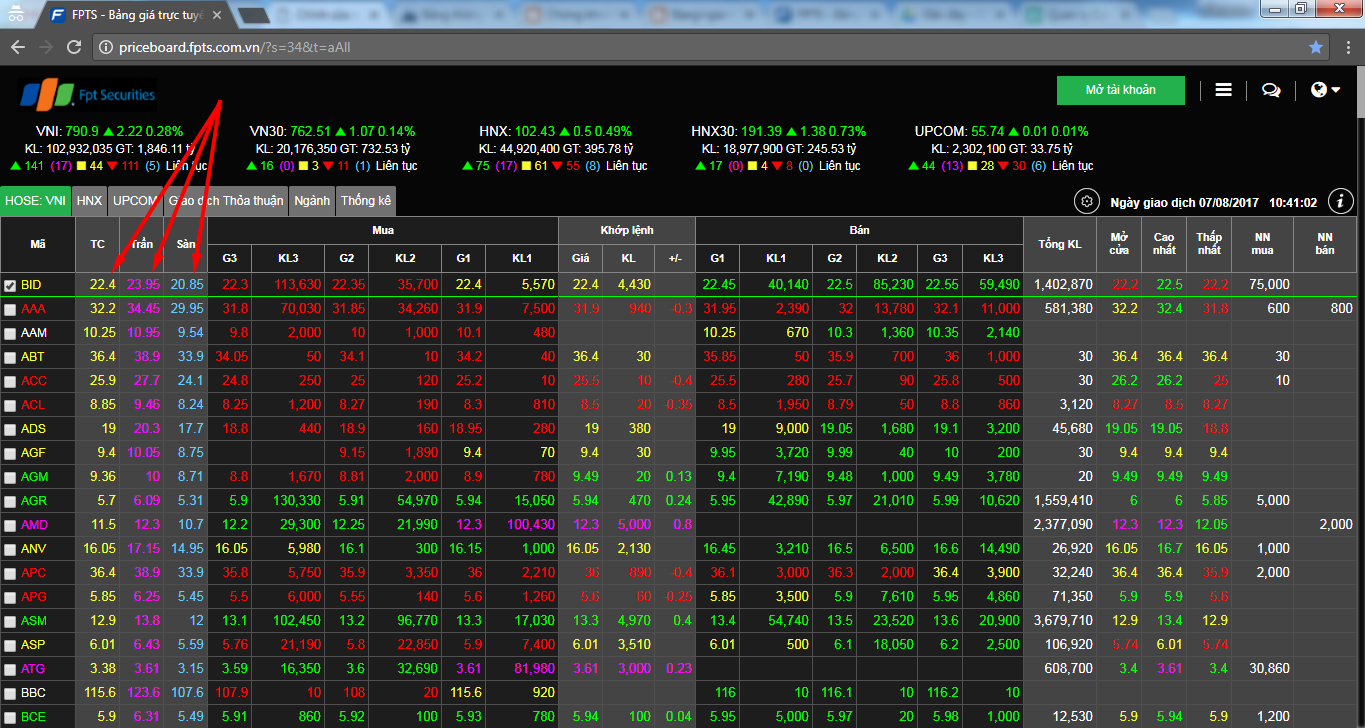Check the AAA stock checkbox
The width and height of the screenshot is (1365, 728).
coord(10,310)
